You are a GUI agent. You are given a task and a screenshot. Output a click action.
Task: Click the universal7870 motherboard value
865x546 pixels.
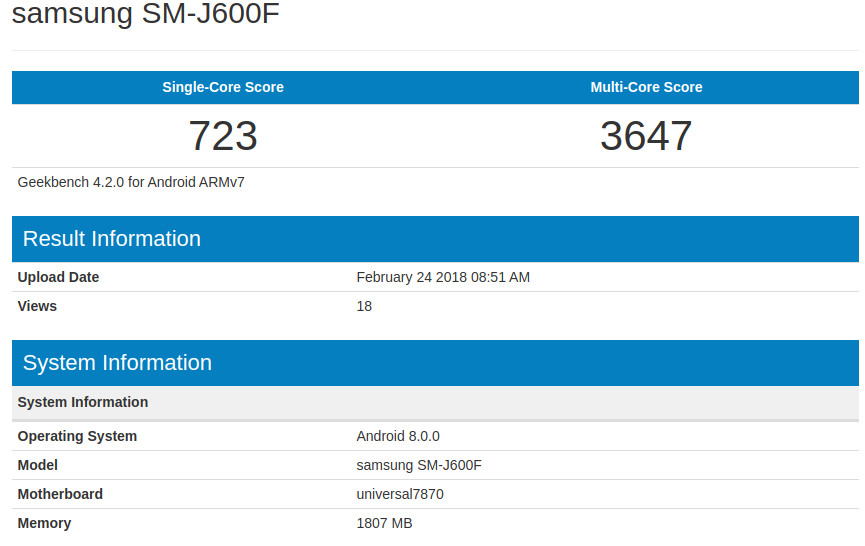tap(400, 494)
